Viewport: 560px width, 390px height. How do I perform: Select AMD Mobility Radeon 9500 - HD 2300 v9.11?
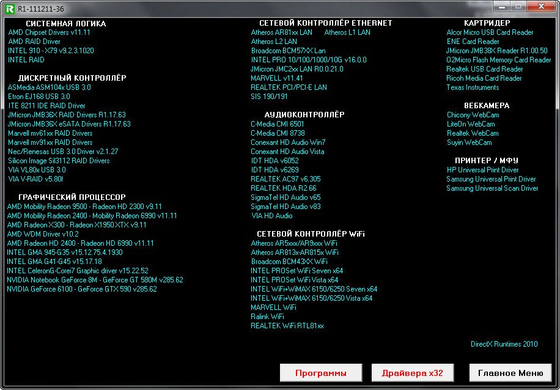84,206
